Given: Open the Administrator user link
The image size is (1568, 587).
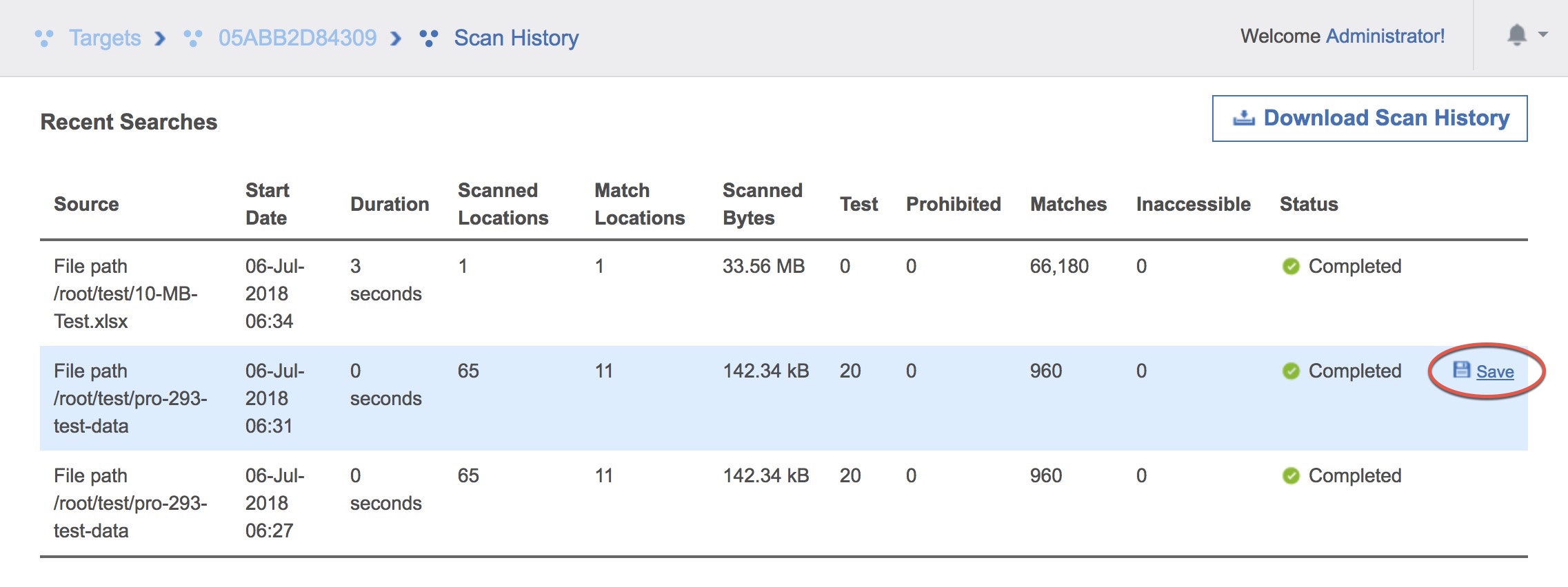Looking at the screenshot, I should point(1385,37).
